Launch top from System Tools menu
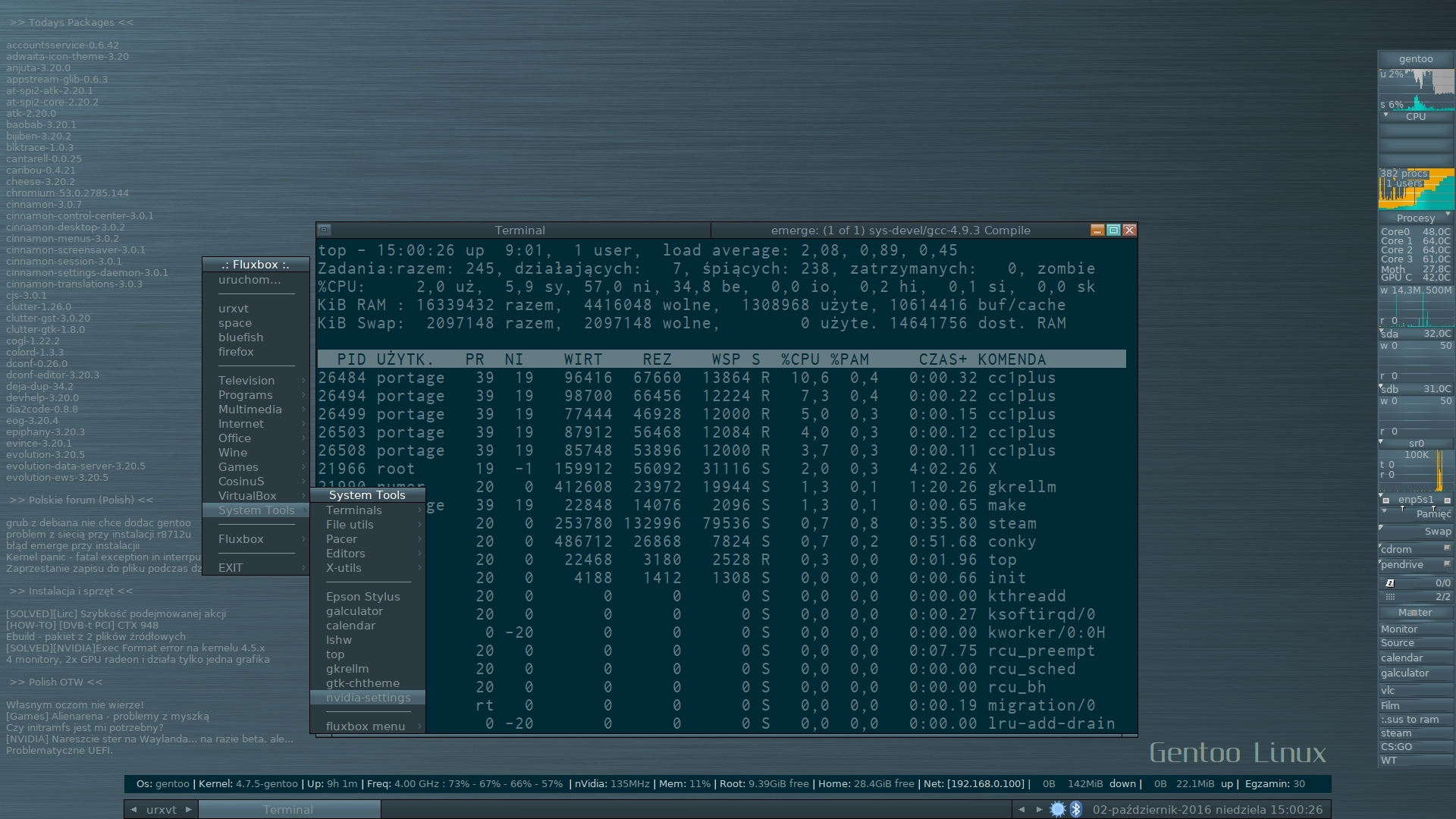1456x819 pixels. coord(368,654)
